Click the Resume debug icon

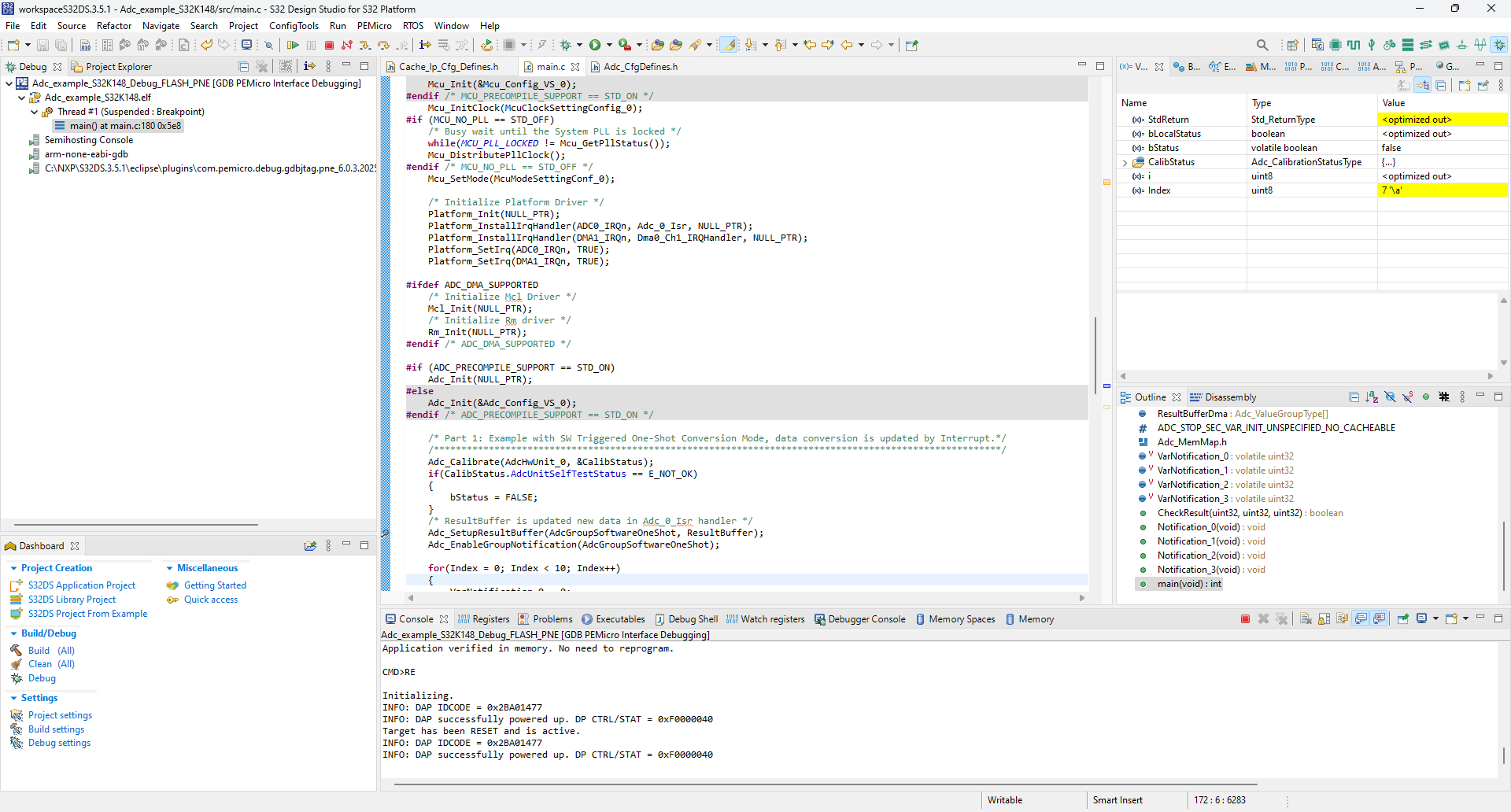click(293, 45)
